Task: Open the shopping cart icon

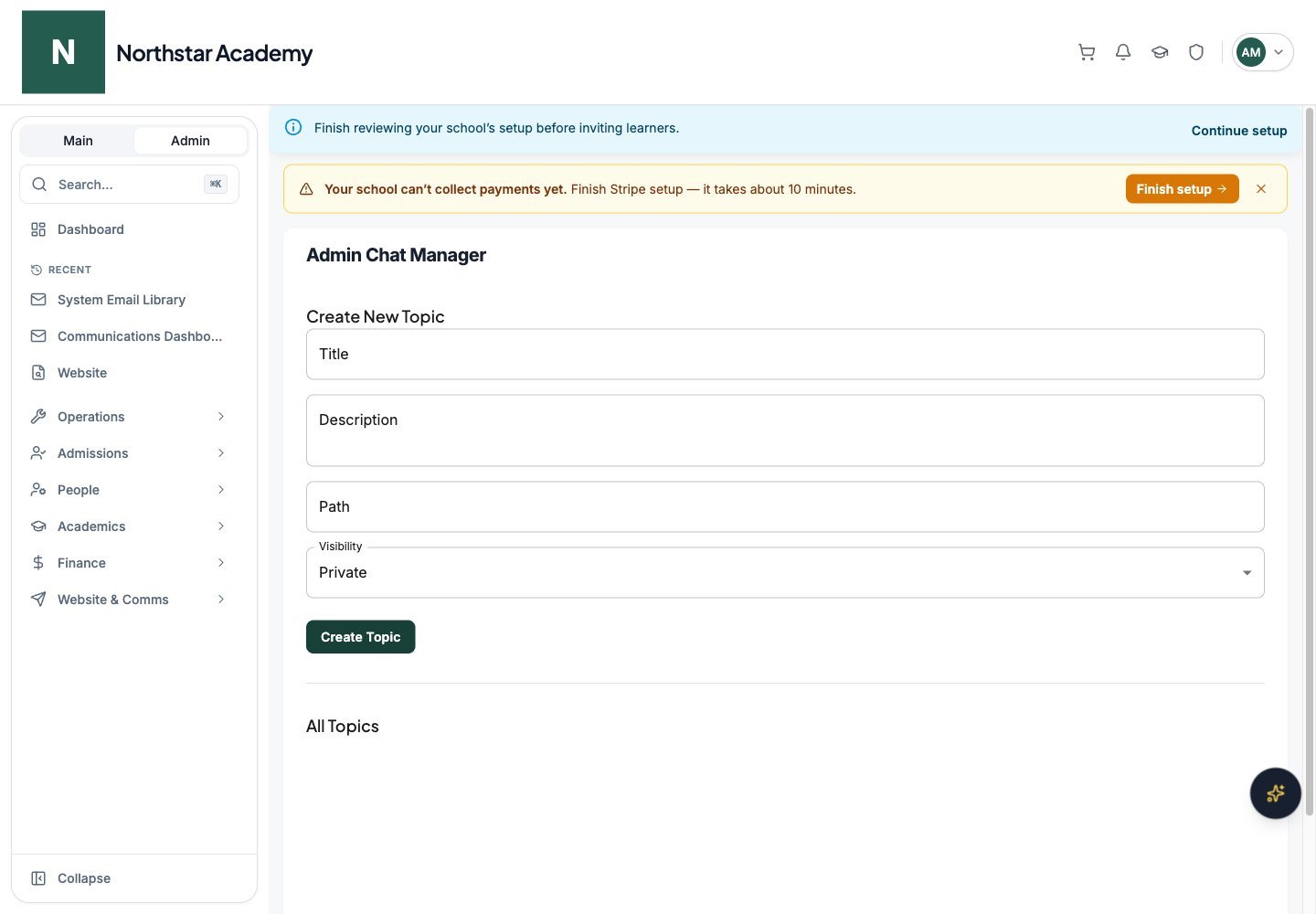Action: 1087,52
